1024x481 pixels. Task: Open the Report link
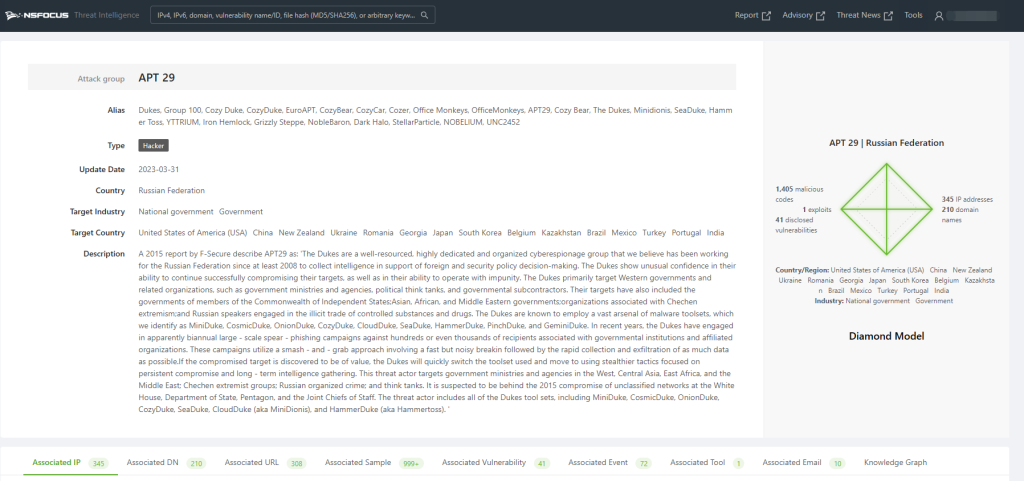pos(746,15)
